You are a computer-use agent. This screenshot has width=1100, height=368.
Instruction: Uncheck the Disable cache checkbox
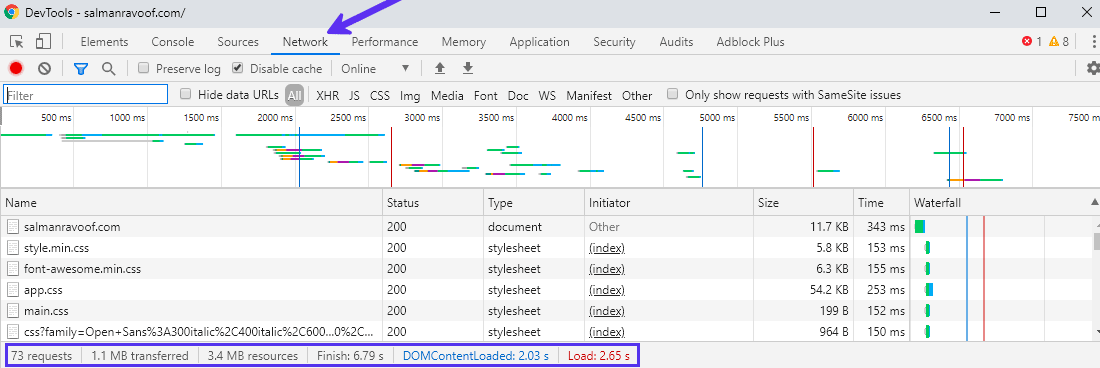pos(237,68)
